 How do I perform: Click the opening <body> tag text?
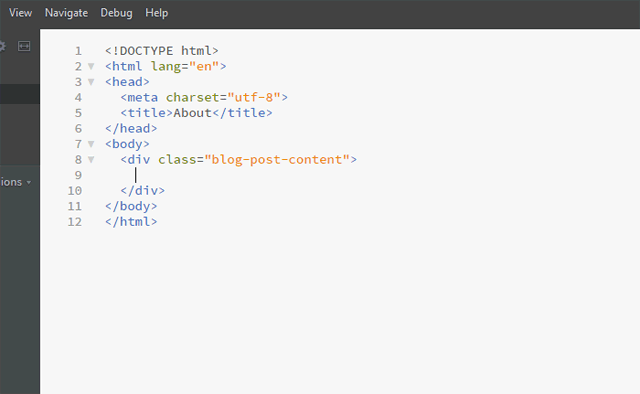tap(127, 144)
